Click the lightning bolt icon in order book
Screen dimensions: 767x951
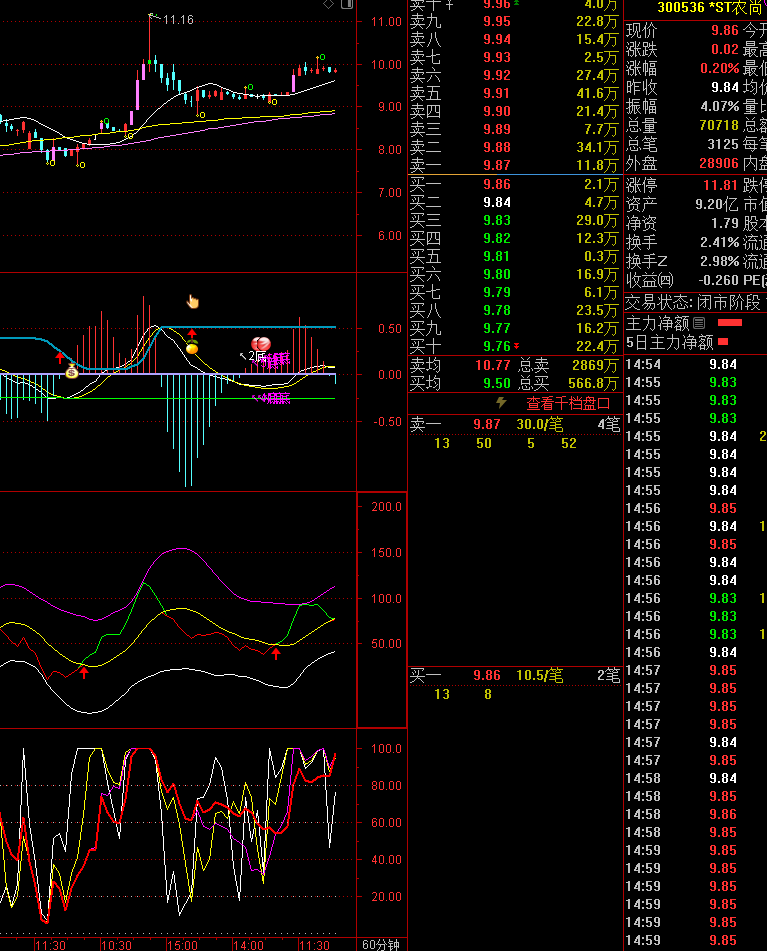pyautogui.click(x=502, y=403)
